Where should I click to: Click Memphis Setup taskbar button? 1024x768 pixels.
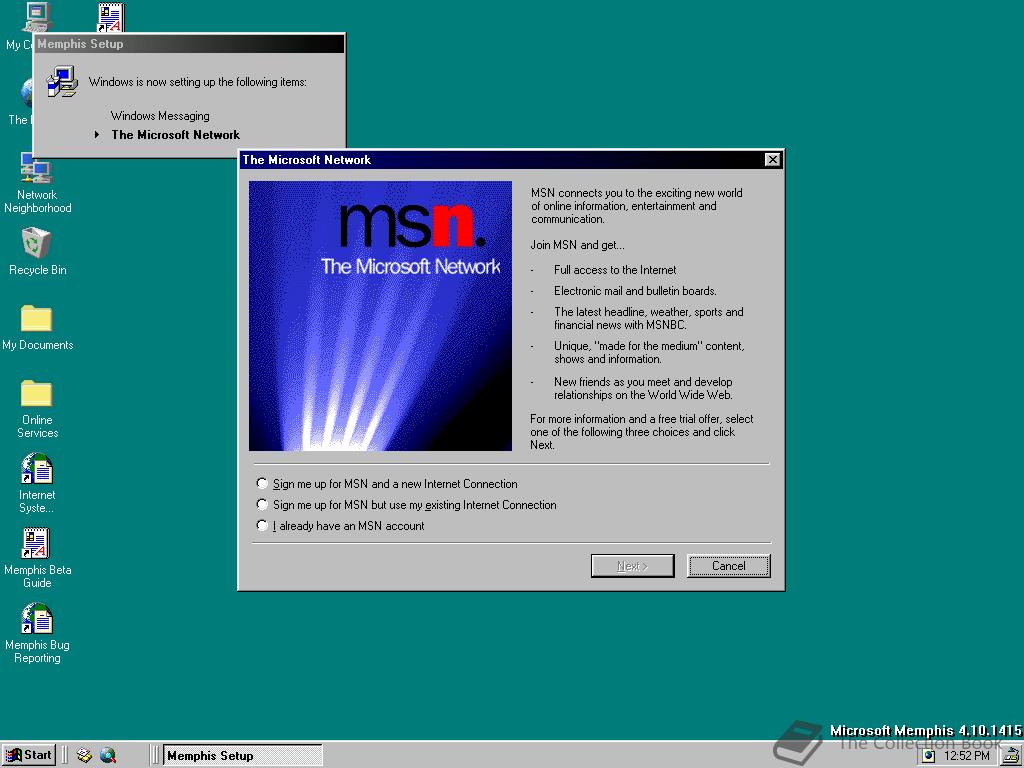(x=242, y=755)
